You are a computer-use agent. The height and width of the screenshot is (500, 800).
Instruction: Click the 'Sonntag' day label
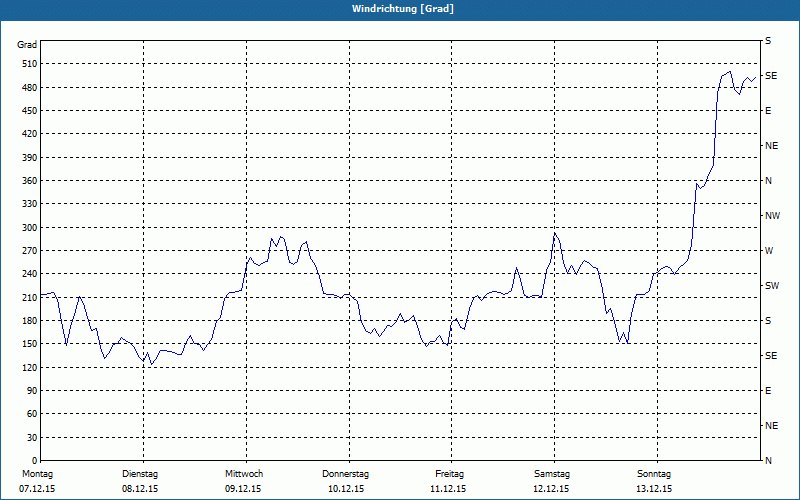pyautogui.click(x=654, y=474)
